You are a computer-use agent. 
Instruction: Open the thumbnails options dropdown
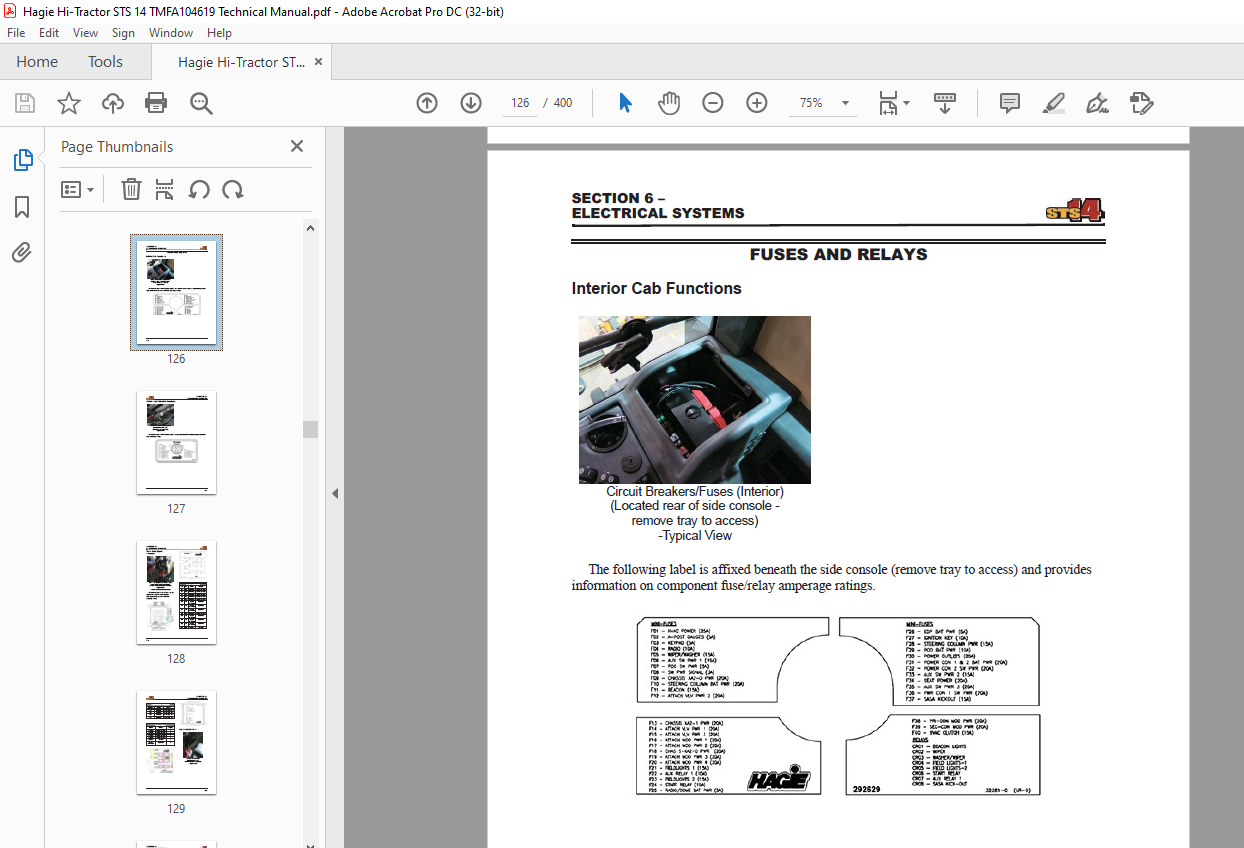[x=77, y=189]
